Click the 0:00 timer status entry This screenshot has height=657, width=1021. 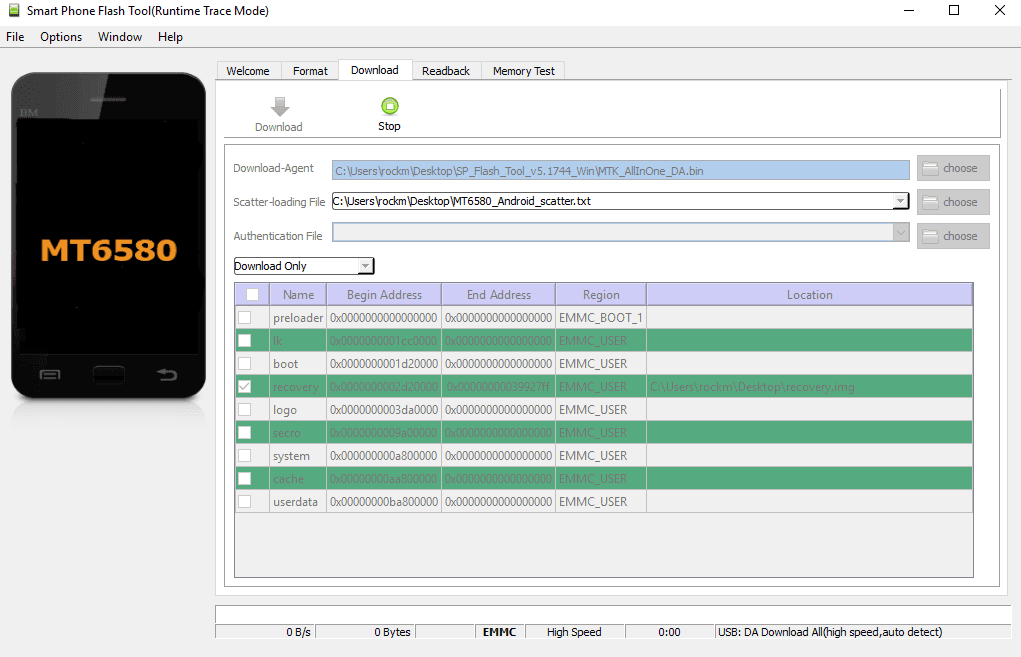click(x=669, y=632)
